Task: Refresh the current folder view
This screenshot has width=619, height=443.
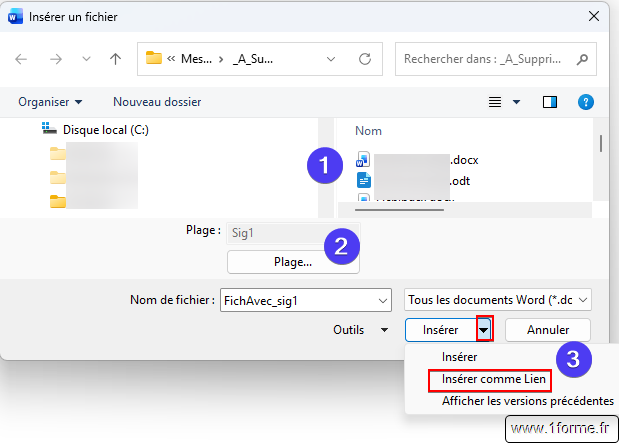Action: [365, 59]
